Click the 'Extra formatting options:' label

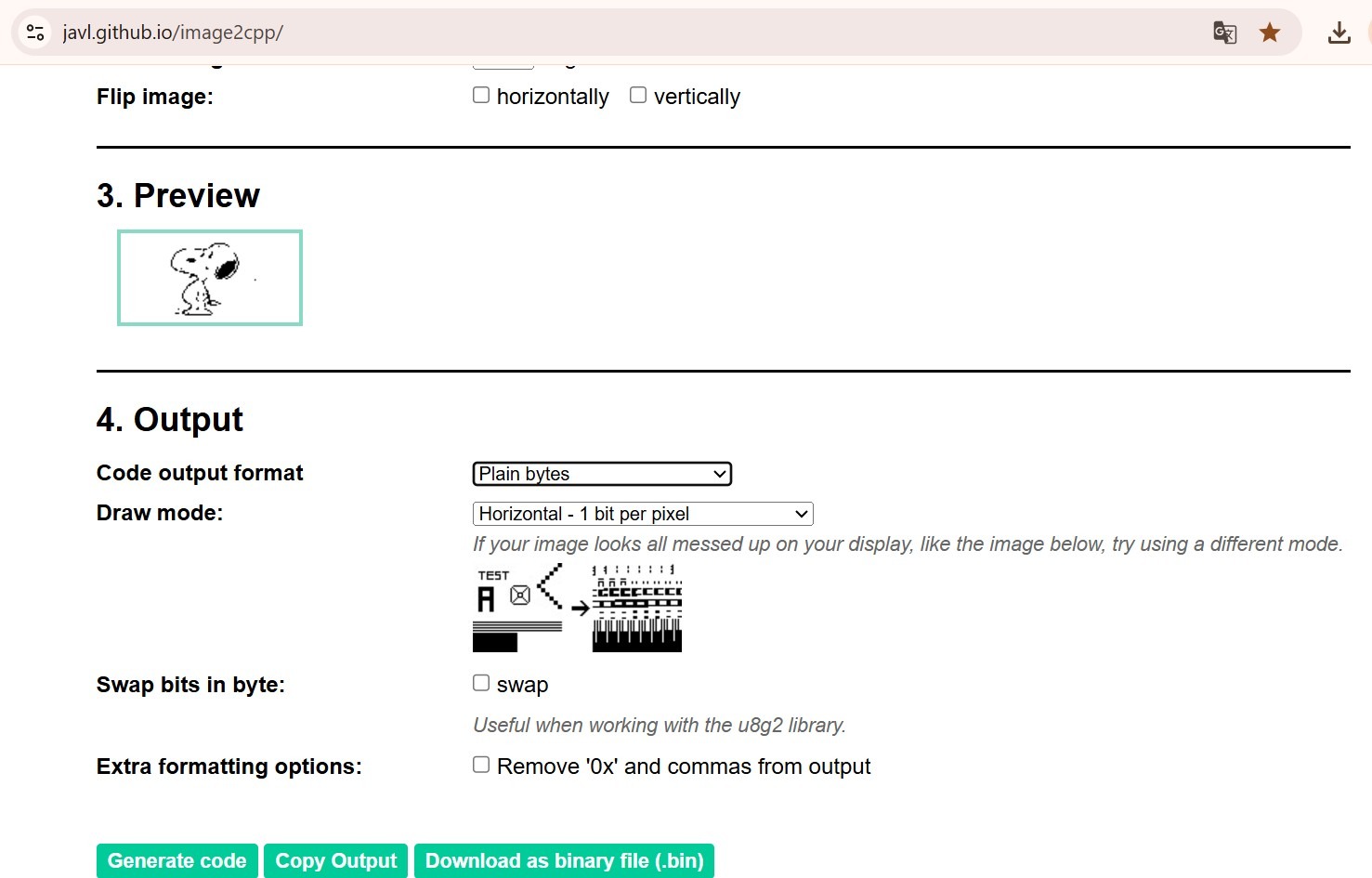[x=229, y=767]
